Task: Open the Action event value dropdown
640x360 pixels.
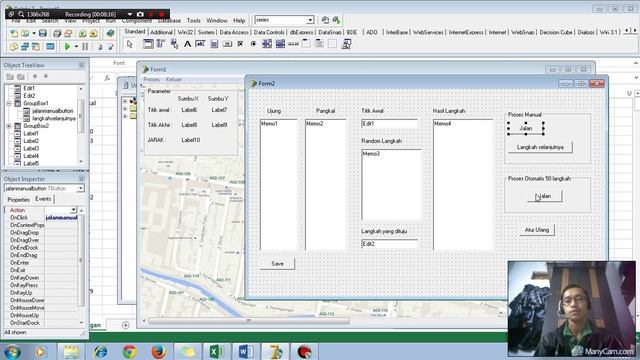Action: click(73, 210)
